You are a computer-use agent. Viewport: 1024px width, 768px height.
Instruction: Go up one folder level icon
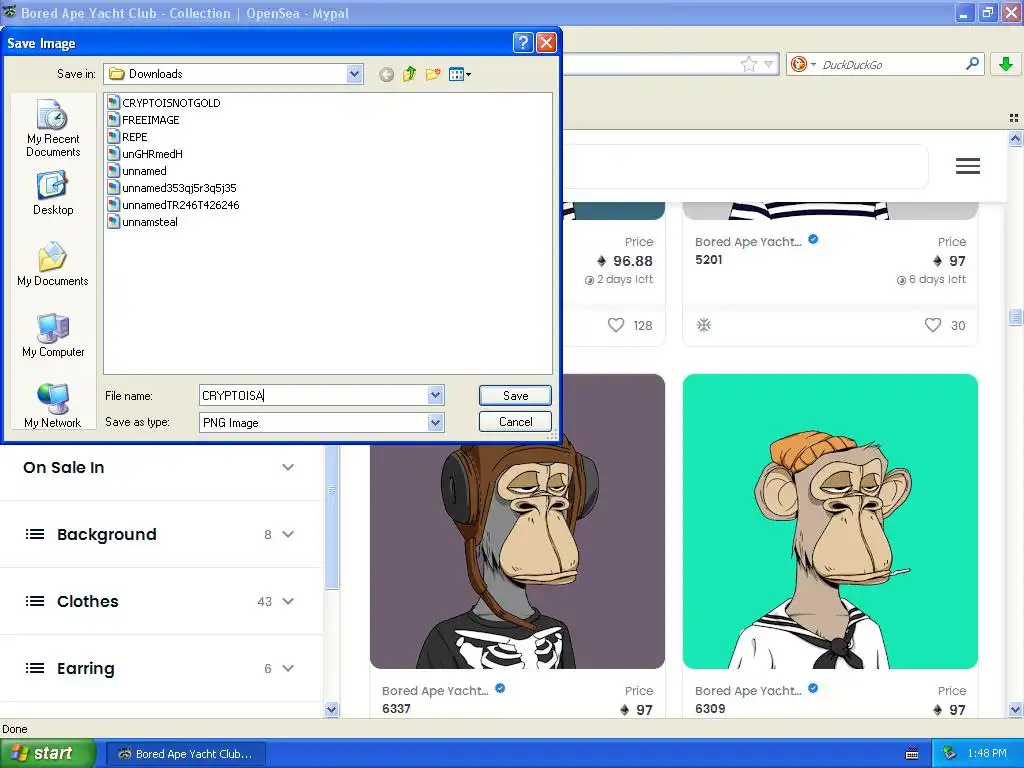[x=409, y=74]
